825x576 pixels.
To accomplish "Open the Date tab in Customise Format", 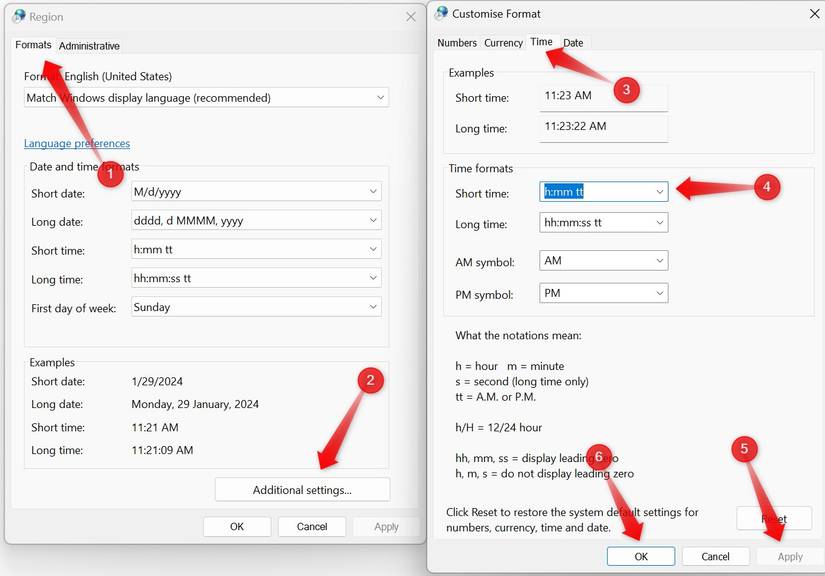I will (x=573, y=43).
